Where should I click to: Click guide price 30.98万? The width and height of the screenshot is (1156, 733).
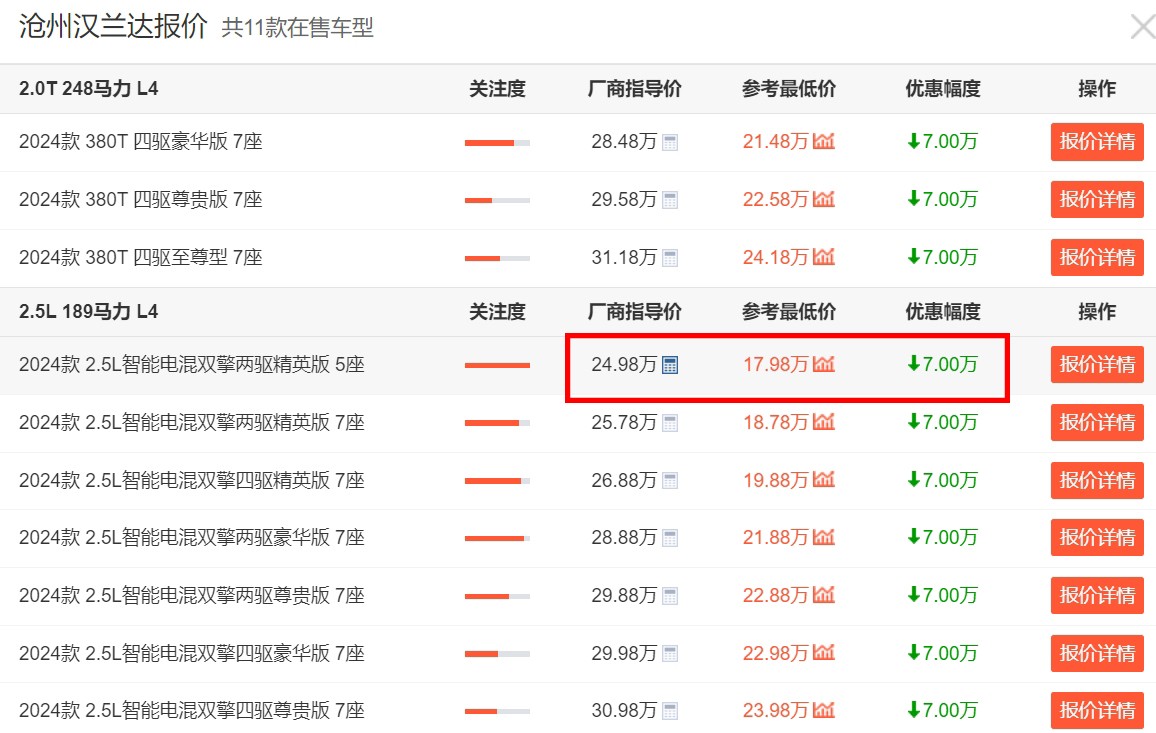coord(624,711)
